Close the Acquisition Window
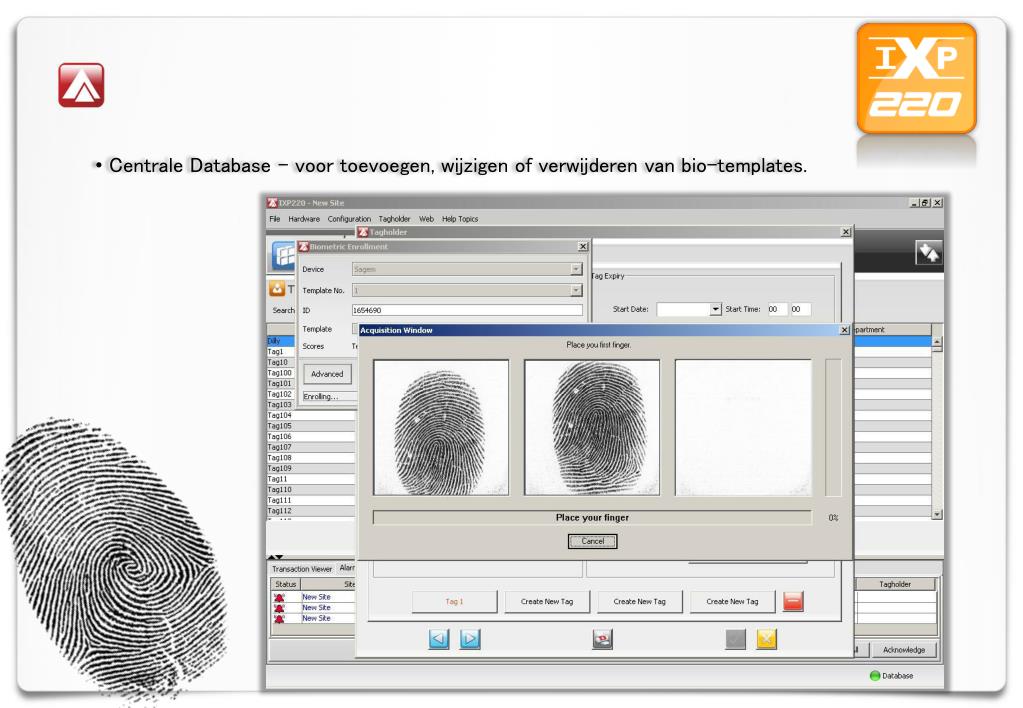 (x=844, y=330)
